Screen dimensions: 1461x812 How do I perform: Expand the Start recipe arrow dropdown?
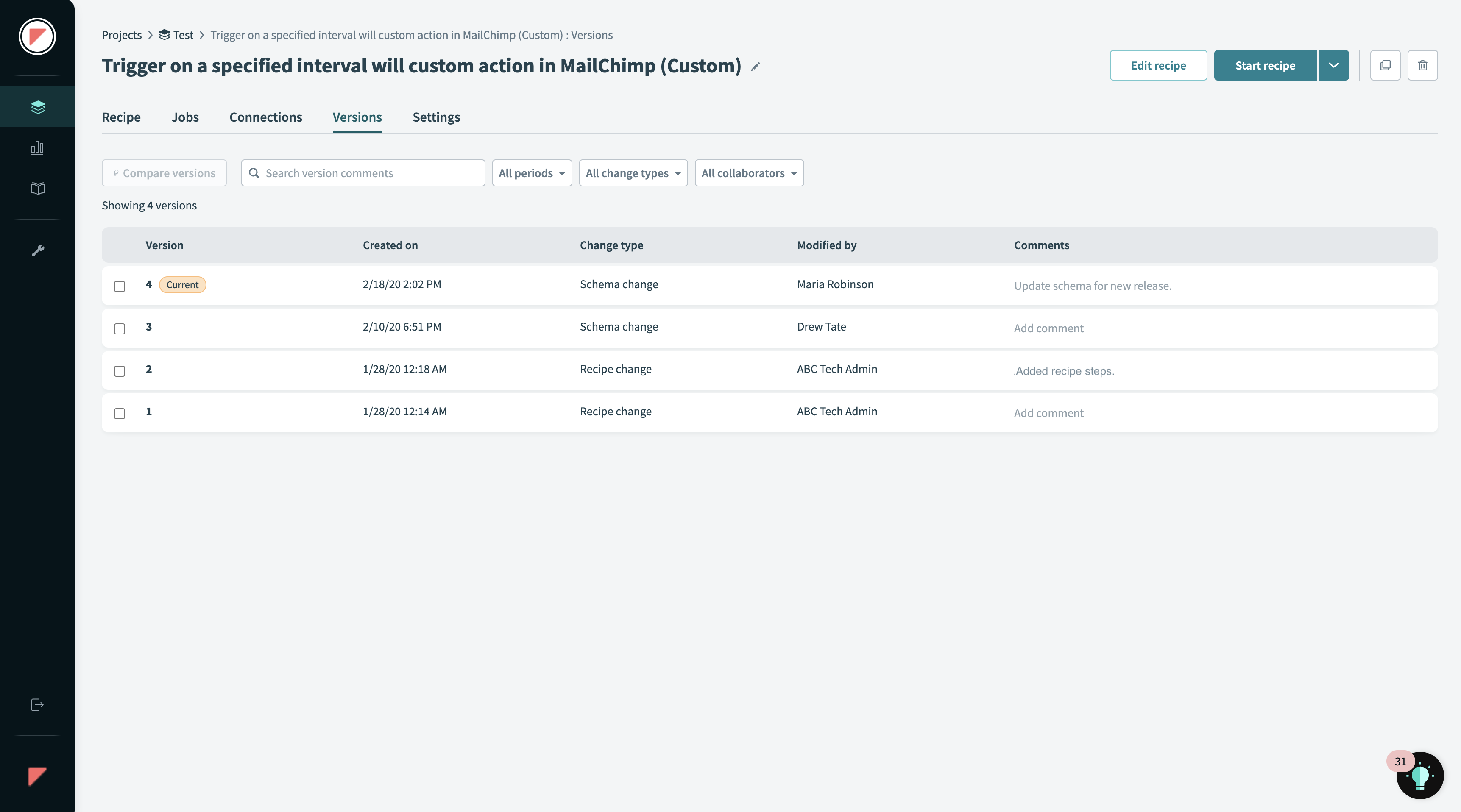point(1333,65)
